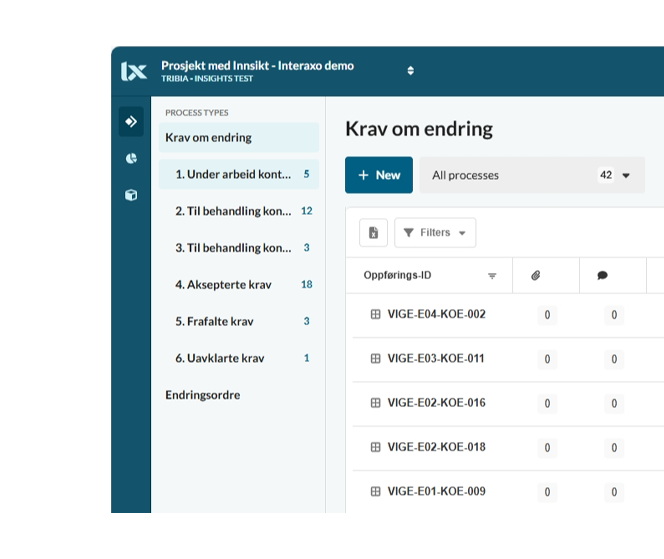The height and width of the screenshot is (559, 664).
Task: Click the New button
Action: click(378, 175)
